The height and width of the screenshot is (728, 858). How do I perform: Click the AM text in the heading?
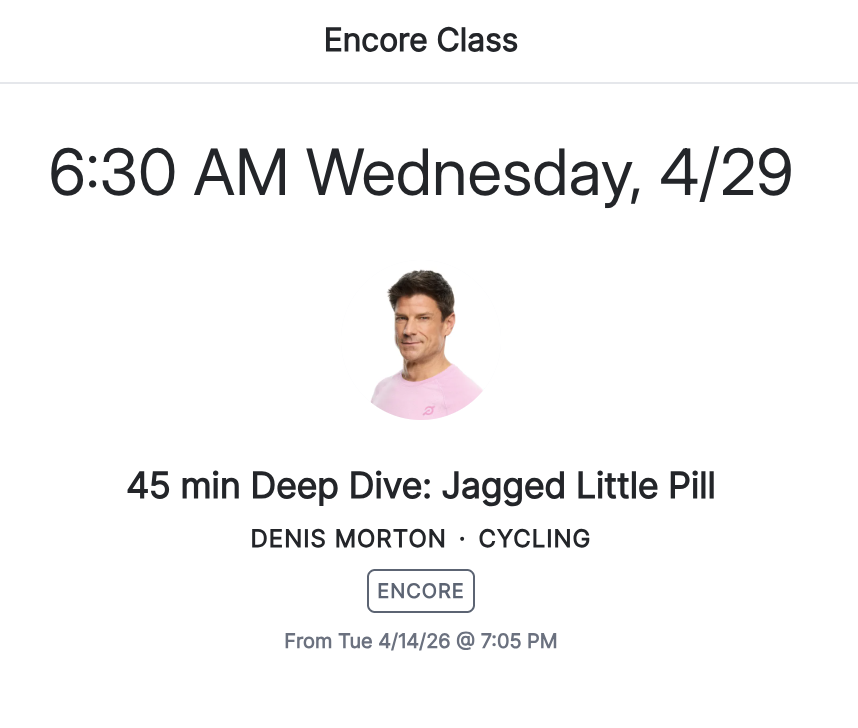242,174
